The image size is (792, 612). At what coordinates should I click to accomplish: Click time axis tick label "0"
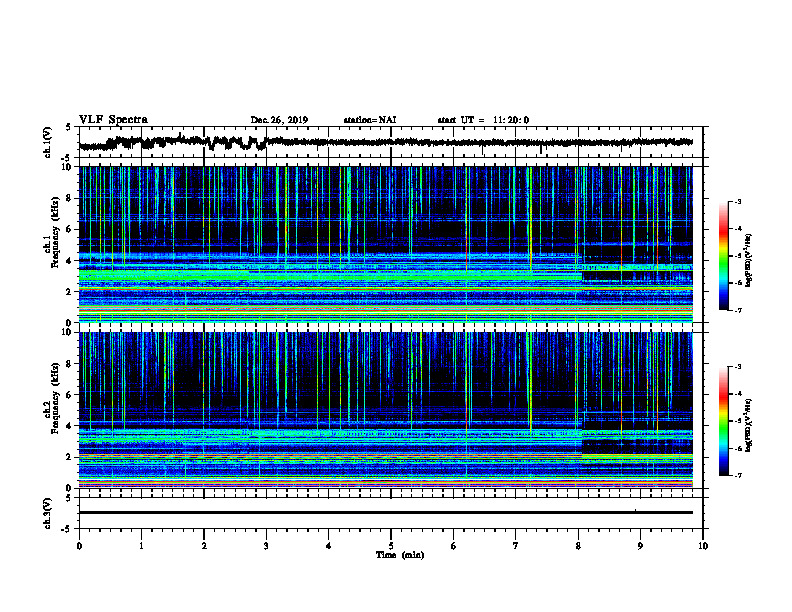pyautogui.click(x=79, y=546)
